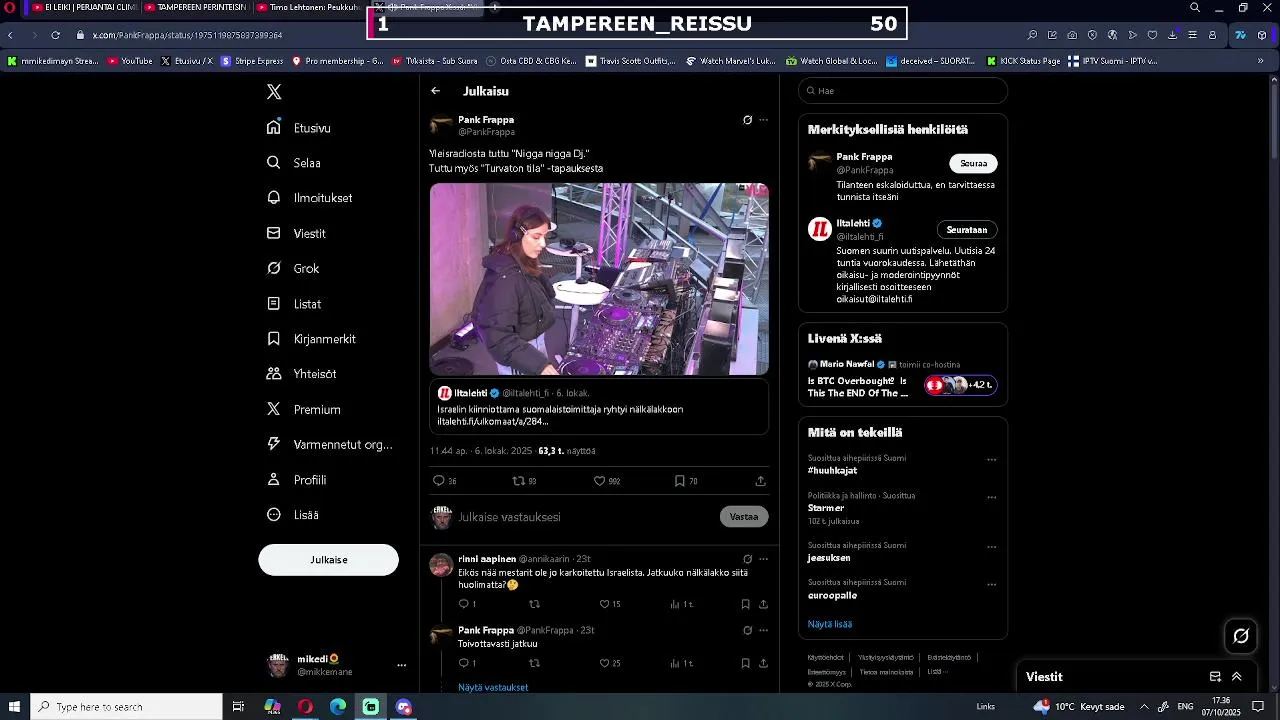Bookmark Pank Frappa's reply Toivottavasti jatkuu
This screenshot has width=1280, height=720.
tap(745, 663)
